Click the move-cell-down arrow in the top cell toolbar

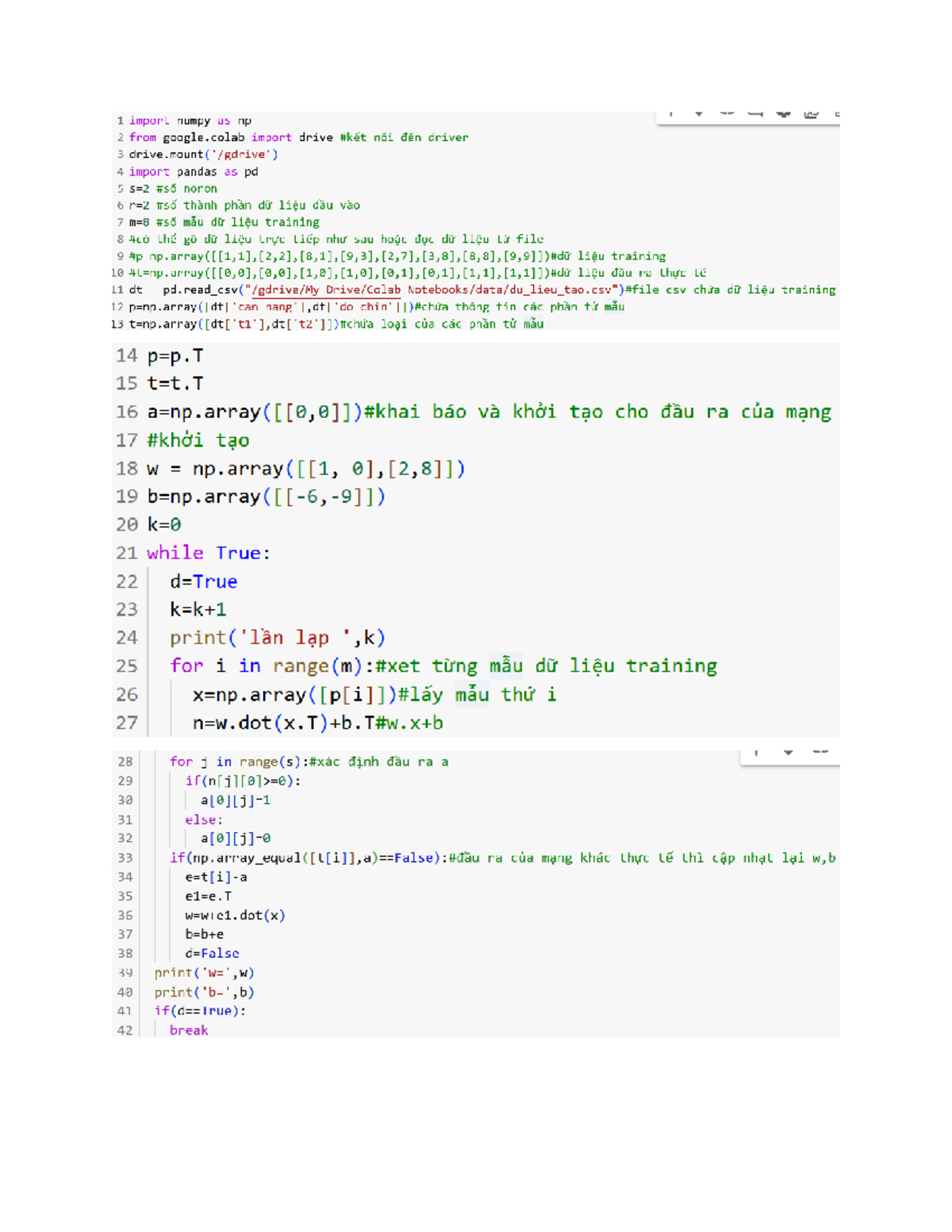pos(699,114)
